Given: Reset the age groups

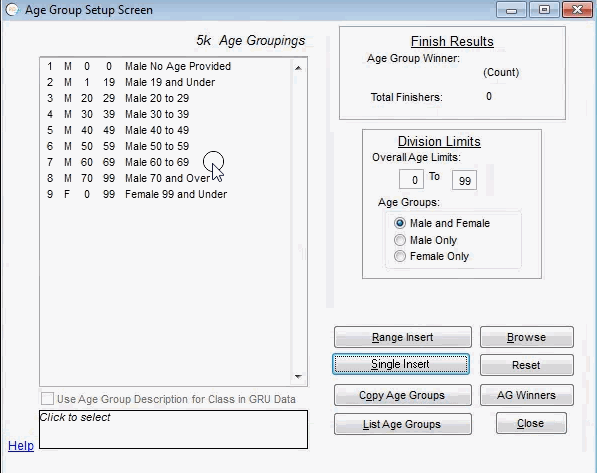Looking at the screenshot, I should pyautogui.click(x=527, y=365).
